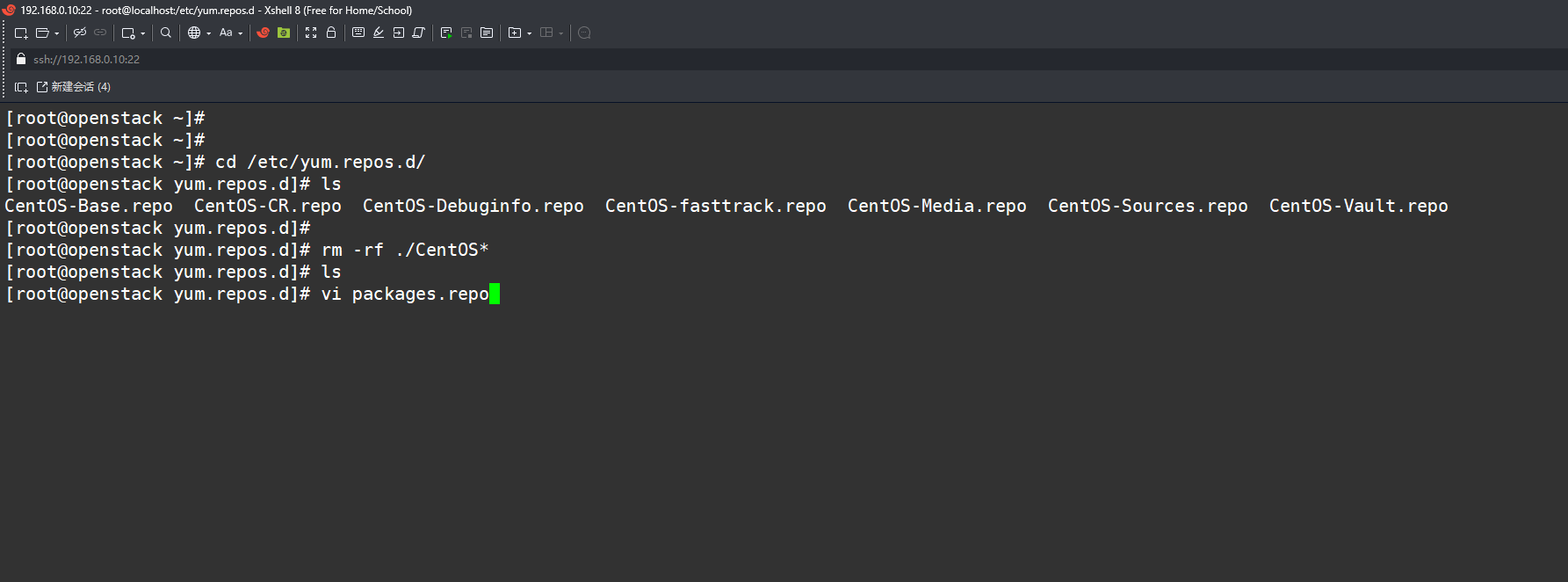Expand the New Tab Group dropdown arrow
Viewport: 1568px width, 582px height.
(x=529, y=33)
